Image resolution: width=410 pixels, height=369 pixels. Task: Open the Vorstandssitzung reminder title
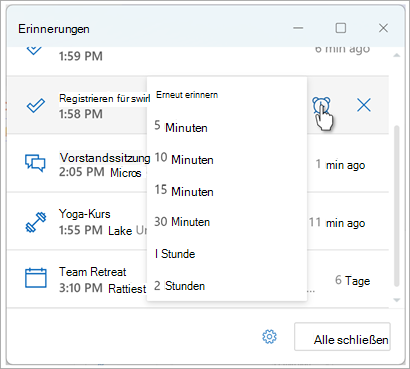coord(105,158)
